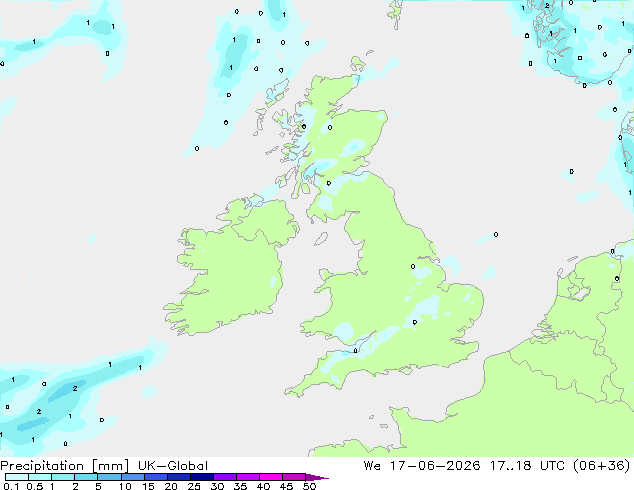This screenshot has width=634, height=490.
Task: Click the '20' legend scale number
Action: (x=171, y=486)
